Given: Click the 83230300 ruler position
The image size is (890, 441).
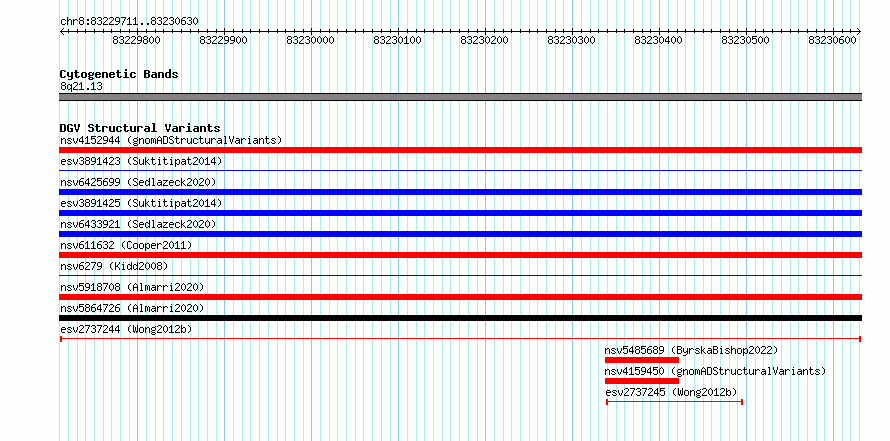Looking at the screenshot, I should 571,40.
